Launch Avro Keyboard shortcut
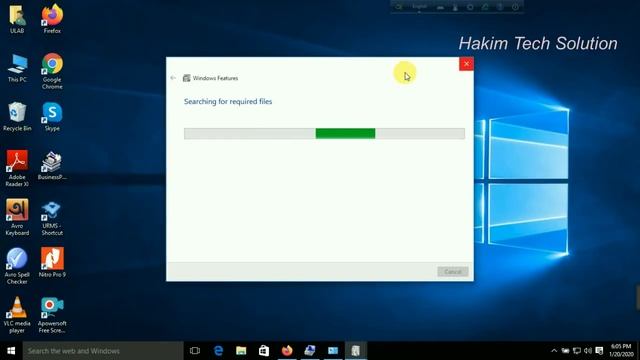Image resolution: width=640 pixels, height=360 pixels. pos(17,217)
